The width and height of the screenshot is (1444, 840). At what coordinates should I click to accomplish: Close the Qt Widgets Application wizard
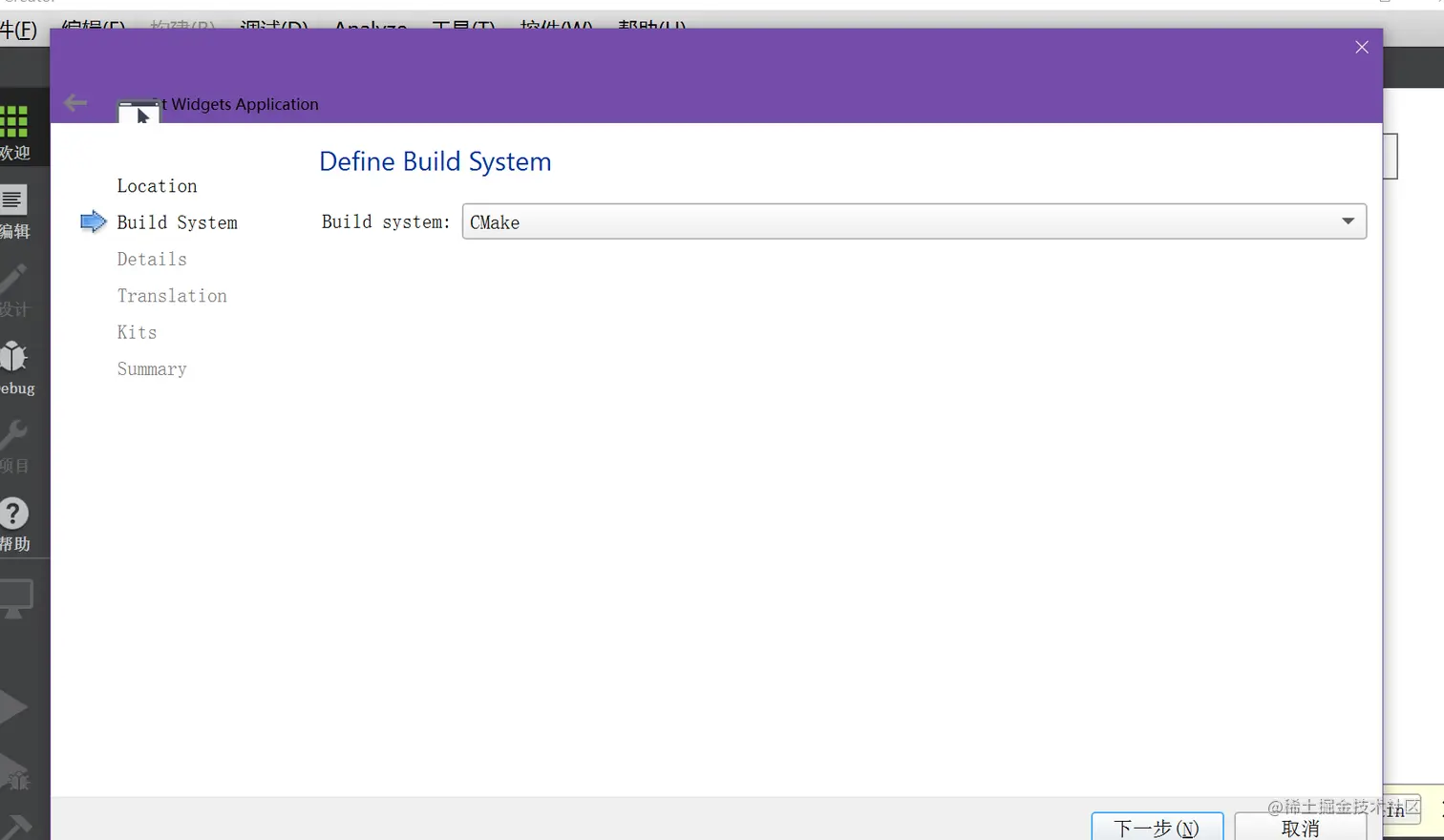pos(1362,47)
